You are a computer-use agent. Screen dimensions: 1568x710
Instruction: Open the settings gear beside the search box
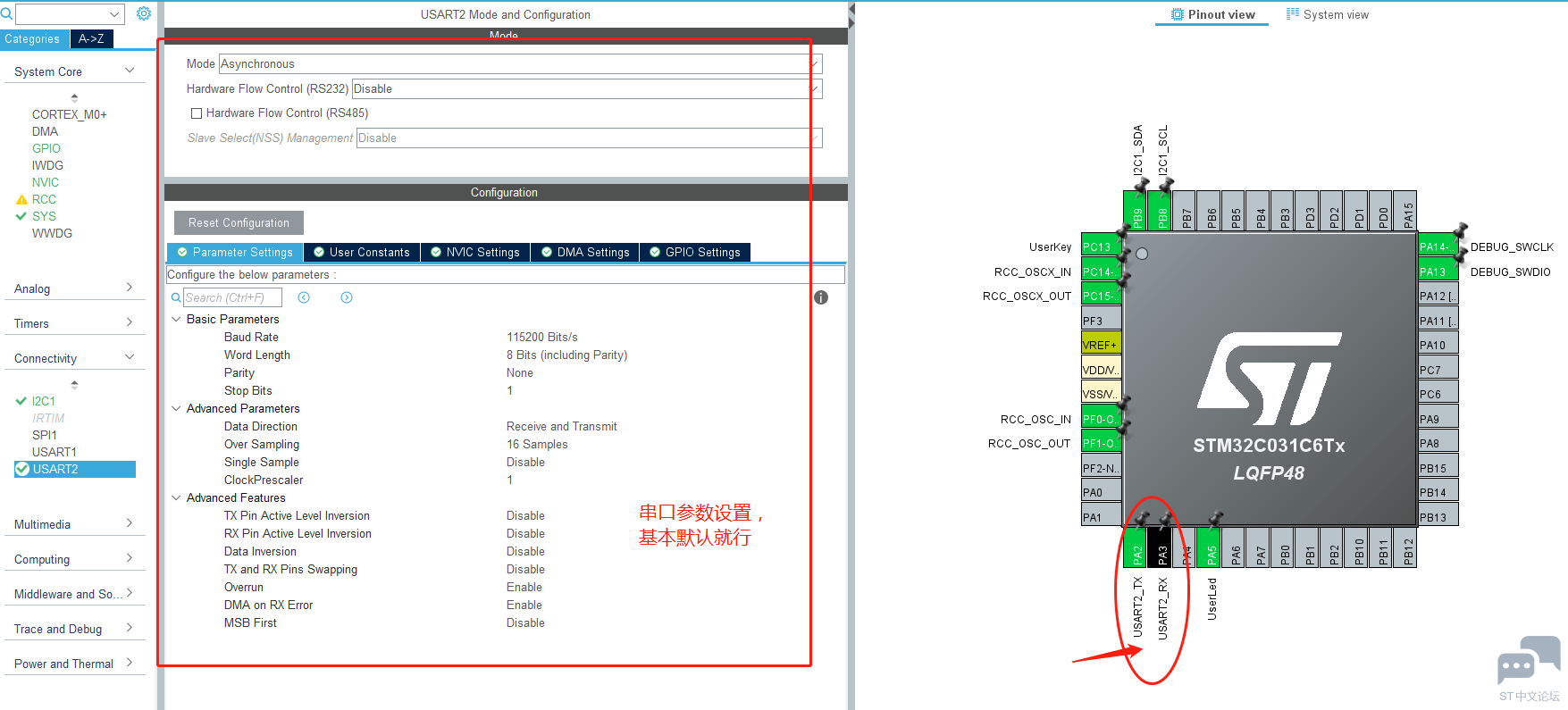(x=143, y=13)
